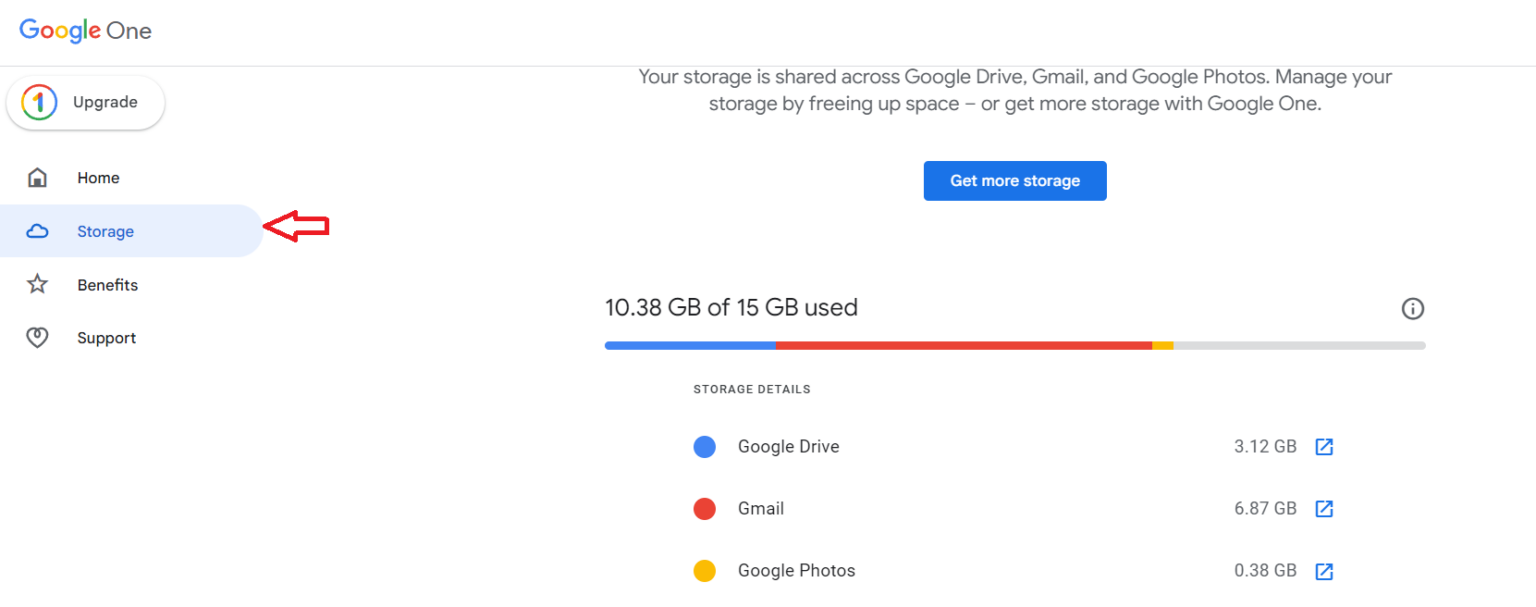Image resolution: width=1536 pixels, height=607 pixels.
Task: Open the Storage navigation item
Action: click(x=106, y=230)
